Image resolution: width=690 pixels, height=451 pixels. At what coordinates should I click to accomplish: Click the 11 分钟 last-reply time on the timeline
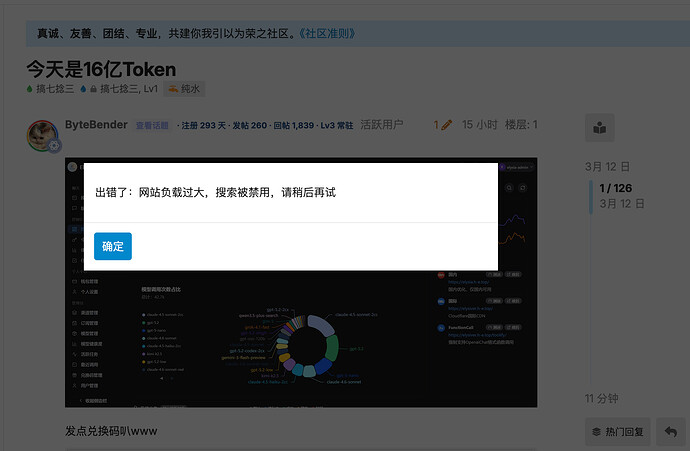click(602, 399)
